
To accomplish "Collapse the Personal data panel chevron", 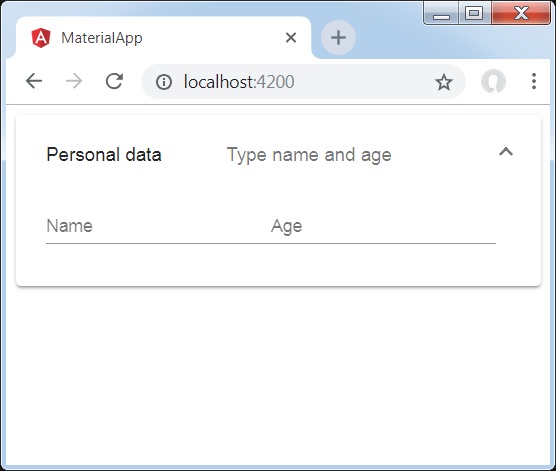I will pos(506,152).
